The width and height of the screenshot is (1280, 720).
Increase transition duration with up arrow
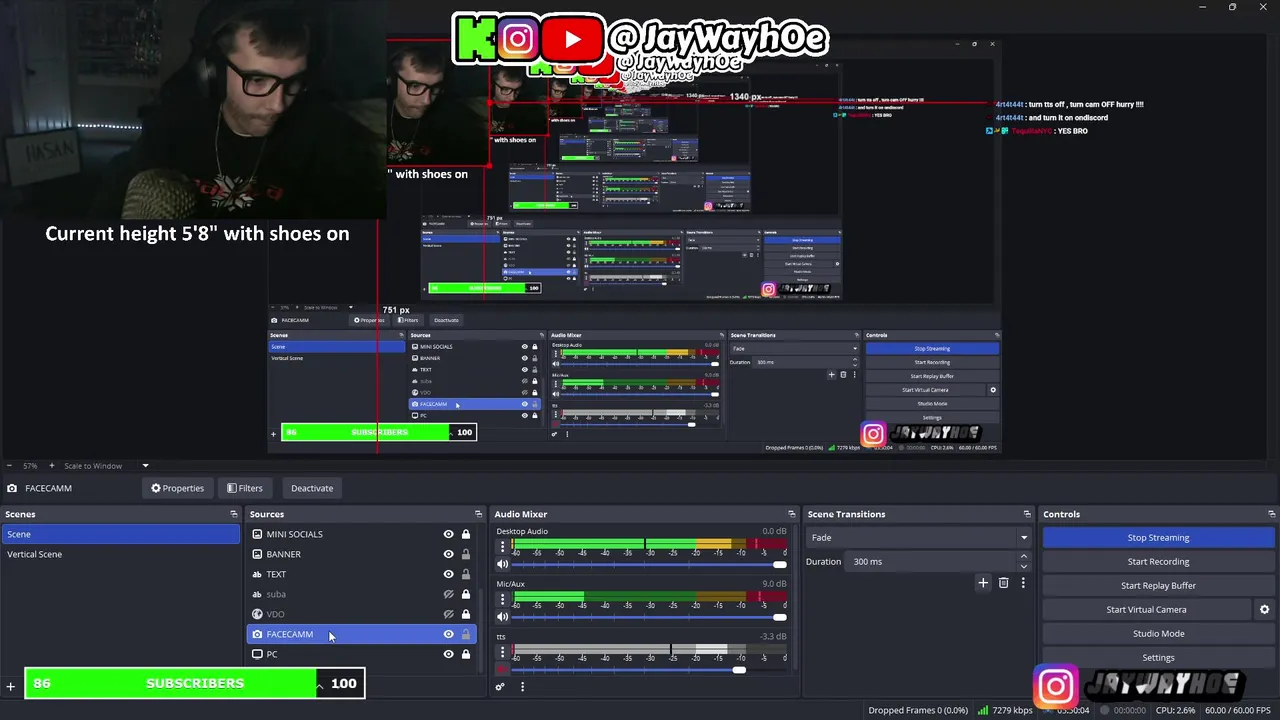(1023, 557)
